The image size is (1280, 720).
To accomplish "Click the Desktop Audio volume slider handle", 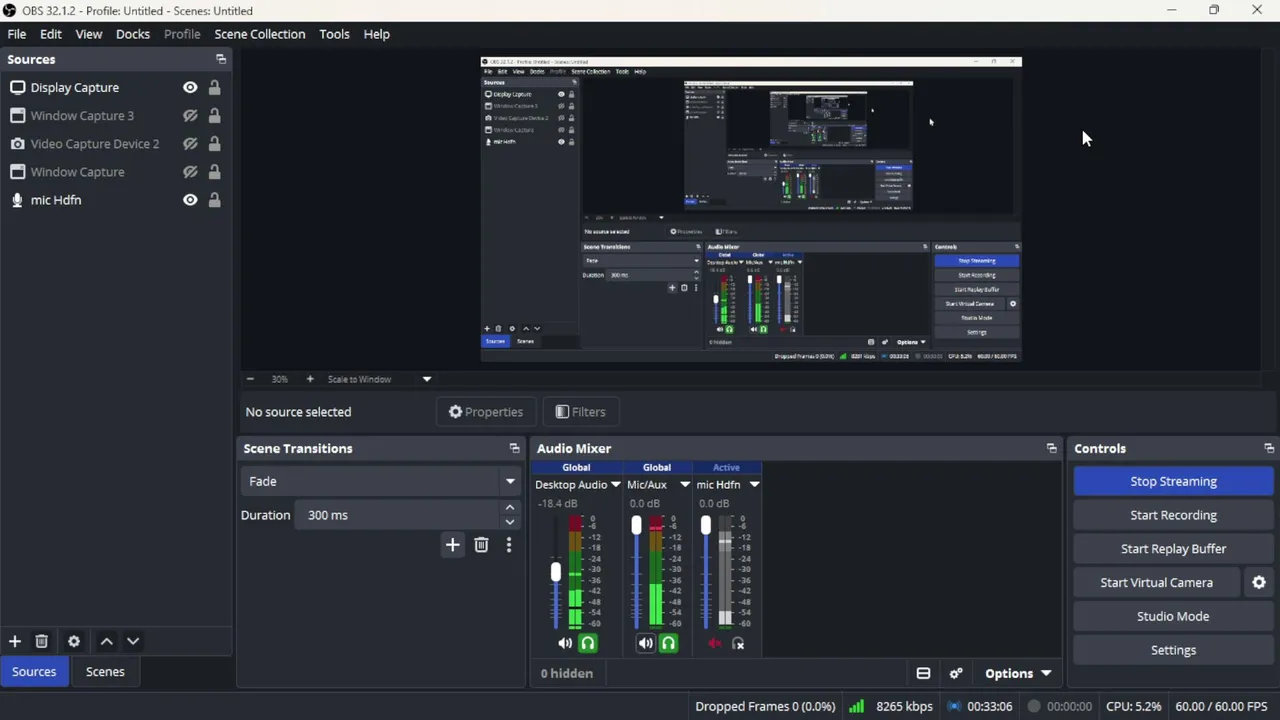I will (x=556, y=572).
